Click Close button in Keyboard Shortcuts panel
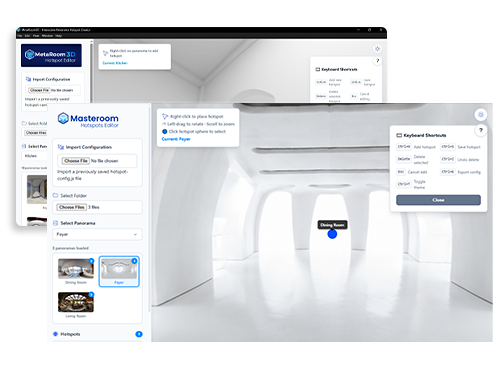Viewport: 503px width, 375px height. tap(438, 200)
